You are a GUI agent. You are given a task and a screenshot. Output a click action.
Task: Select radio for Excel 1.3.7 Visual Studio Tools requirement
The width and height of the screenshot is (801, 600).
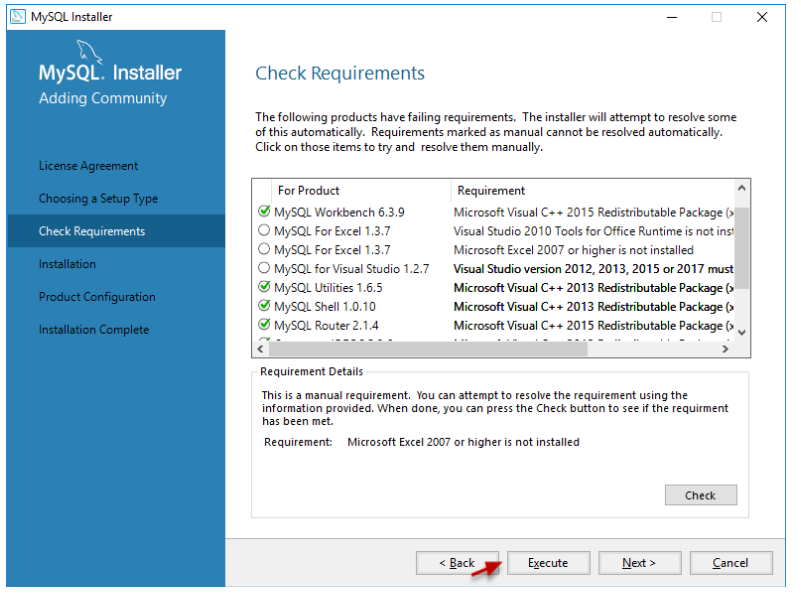(264, 230)
